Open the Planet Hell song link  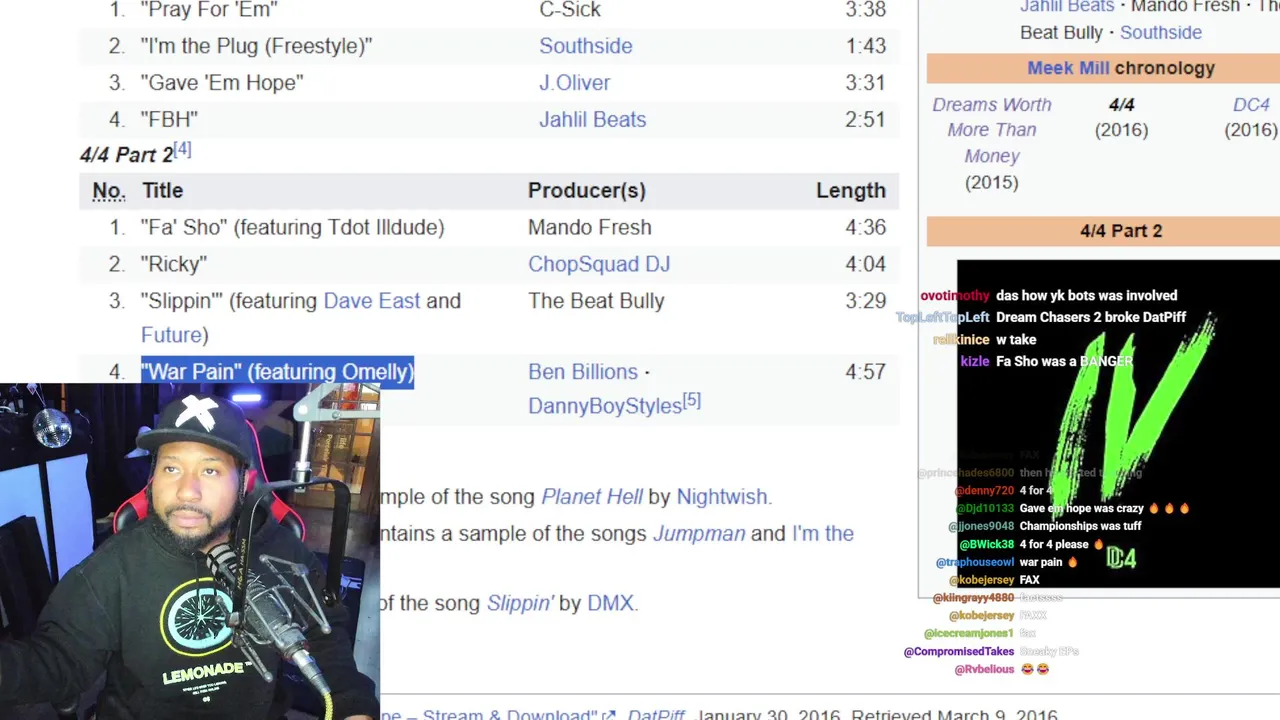click(x=591, y=497)
